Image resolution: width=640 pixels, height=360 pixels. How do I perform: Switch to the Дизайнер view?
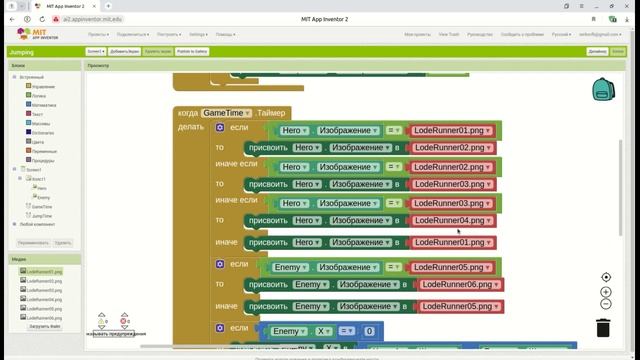click(597, 51)
